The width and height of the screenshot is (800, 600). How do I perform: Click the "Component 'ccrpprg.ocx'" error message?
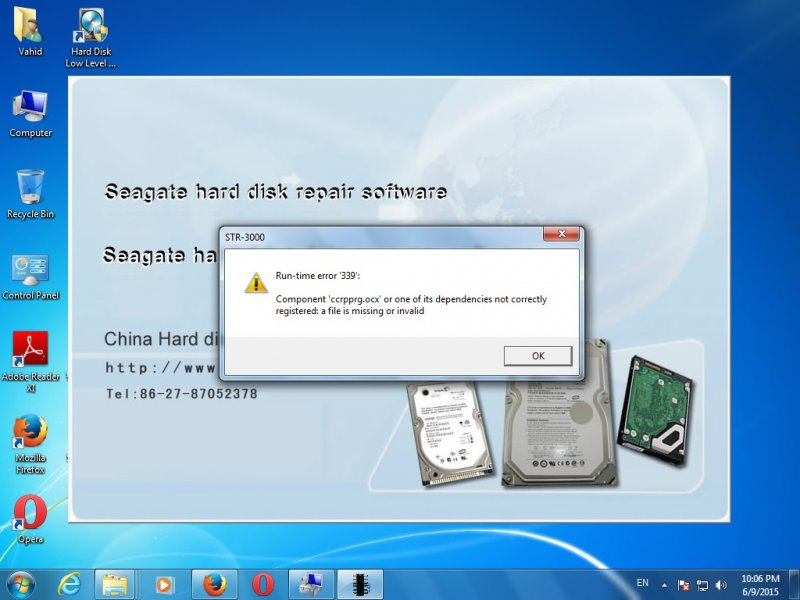pyautogui.click(x=411, y=305)
